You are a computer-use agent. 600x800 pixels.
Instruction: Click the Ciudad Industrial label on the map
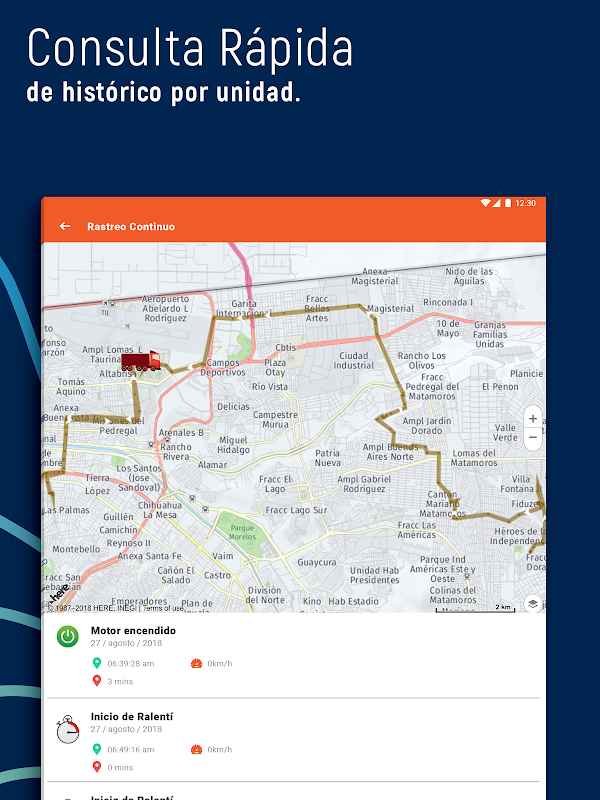(x=354, y=360)
